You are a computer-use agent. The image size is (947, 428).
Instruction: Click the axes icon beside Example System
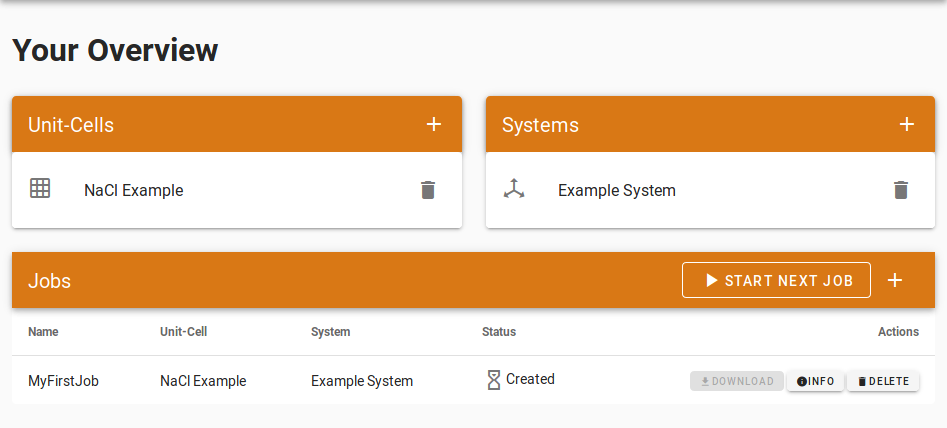[x=514, y=188]
